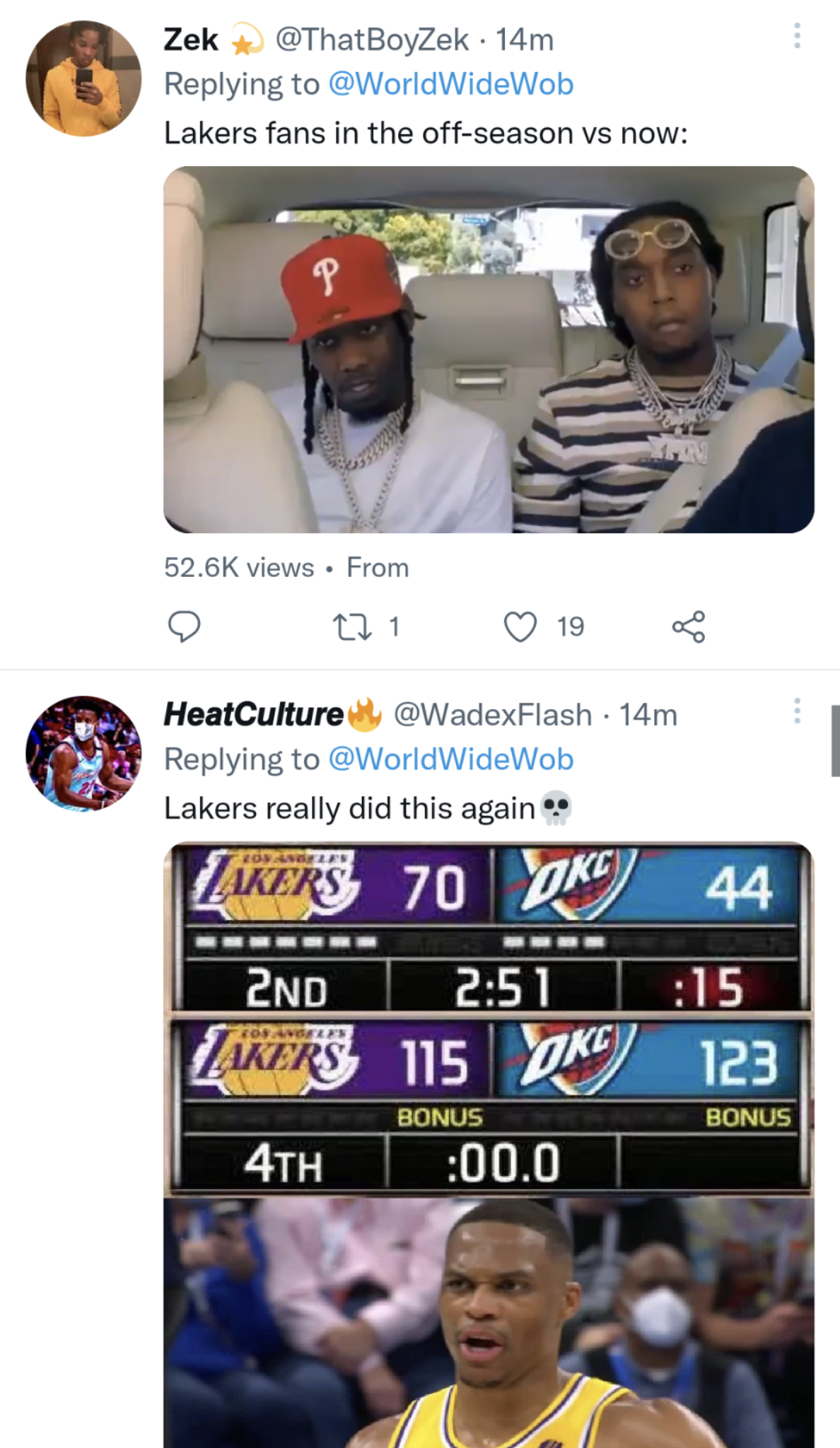Click the fire emoji beside HeatCulture's name
The height and width of the screenshot is (1448, 840).
point(366,714)
